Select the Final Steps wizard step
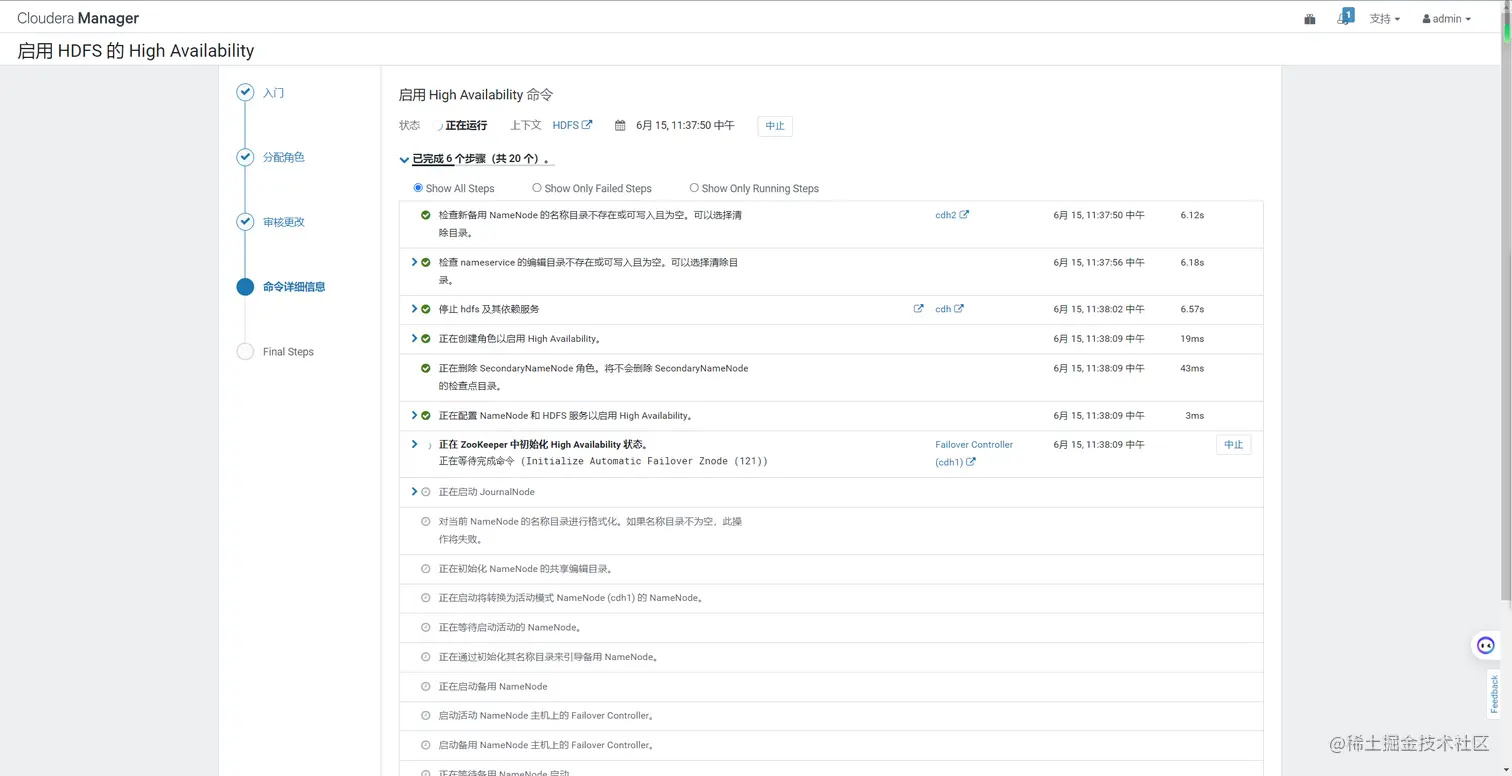This screenshot has width=1512, height=776. click(x=288, y=352)
